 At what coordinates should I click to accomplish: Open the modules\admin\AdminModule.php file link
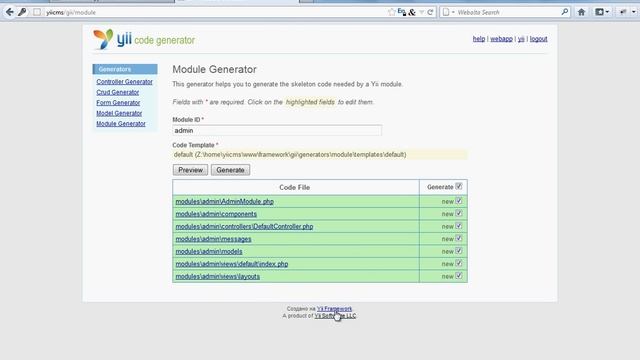[224, 202]
